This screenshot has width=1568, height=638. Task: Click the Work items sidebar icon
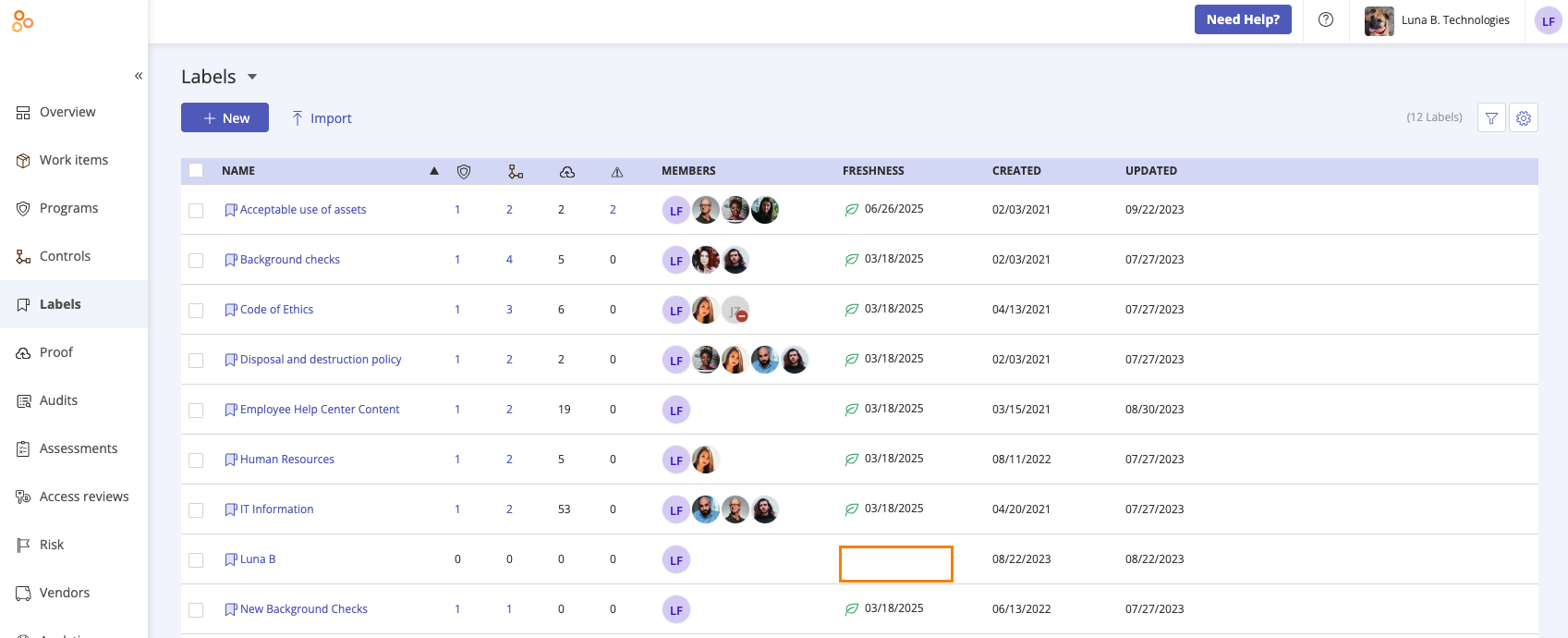(x=23, y=161)
